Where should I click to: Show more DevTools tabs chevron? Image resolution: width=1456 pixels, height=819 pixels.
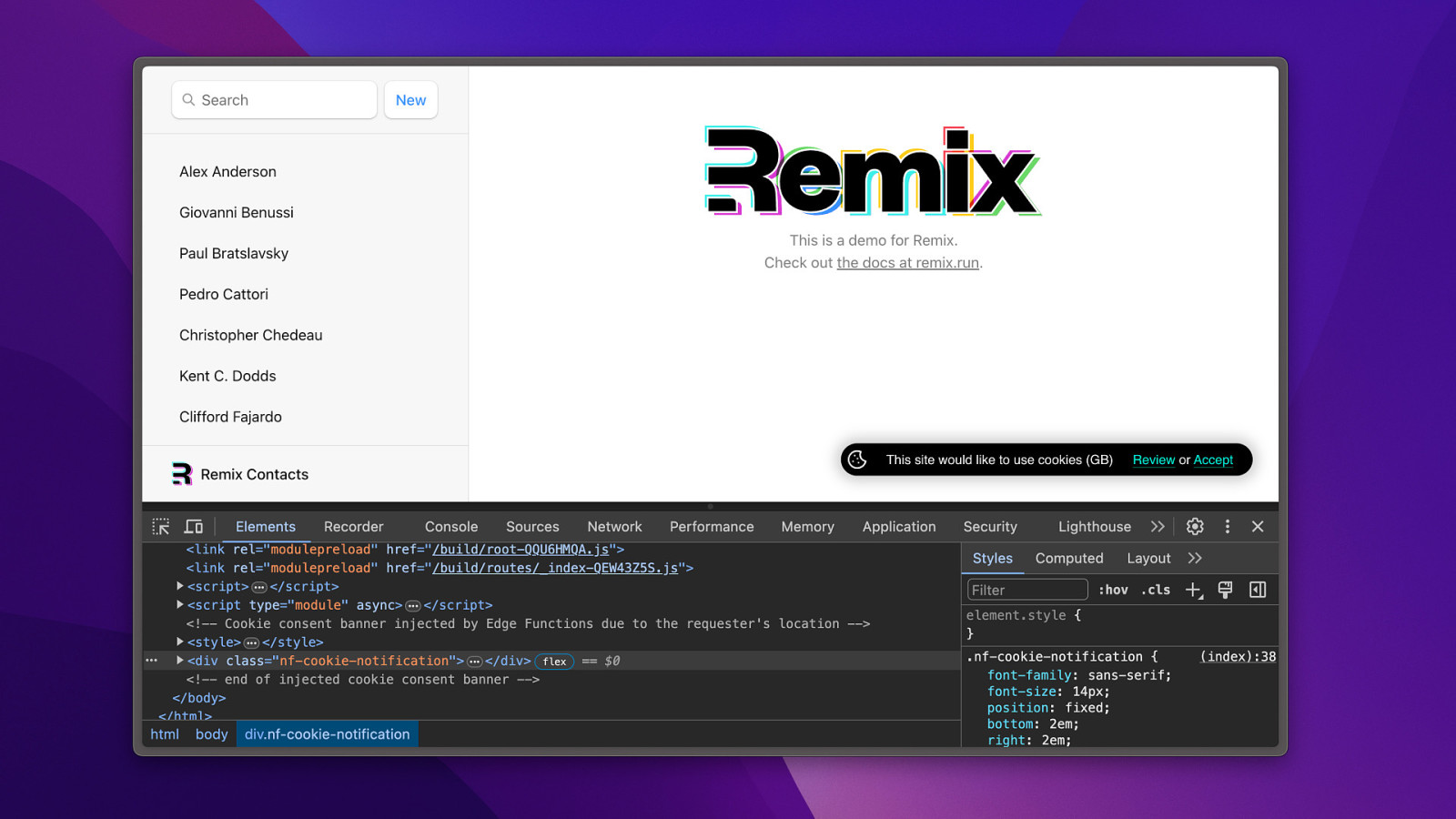click(x=1158, y=526)
